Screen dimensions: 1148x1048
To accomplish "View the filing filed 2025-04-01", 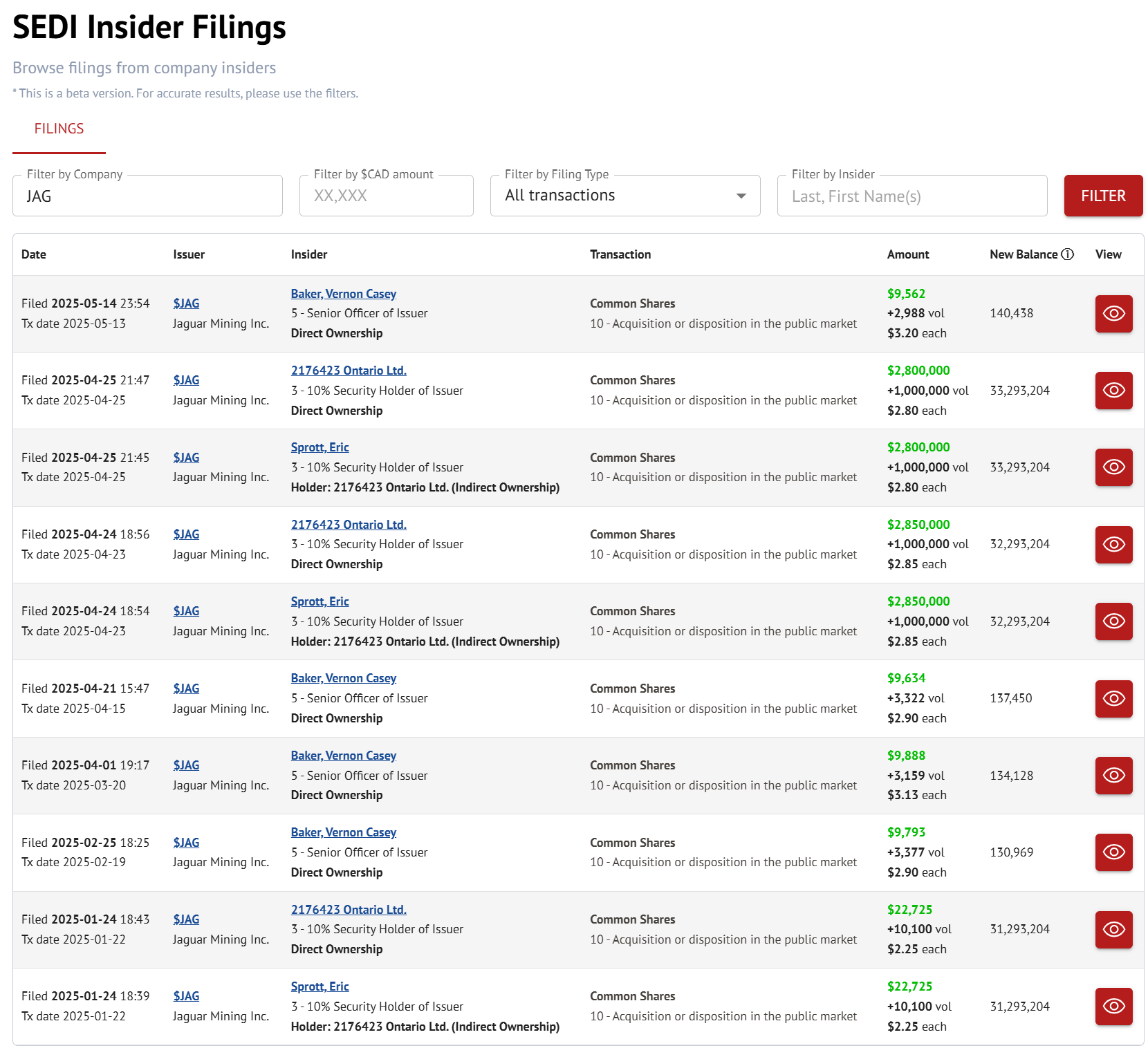I will [1113, 776].
